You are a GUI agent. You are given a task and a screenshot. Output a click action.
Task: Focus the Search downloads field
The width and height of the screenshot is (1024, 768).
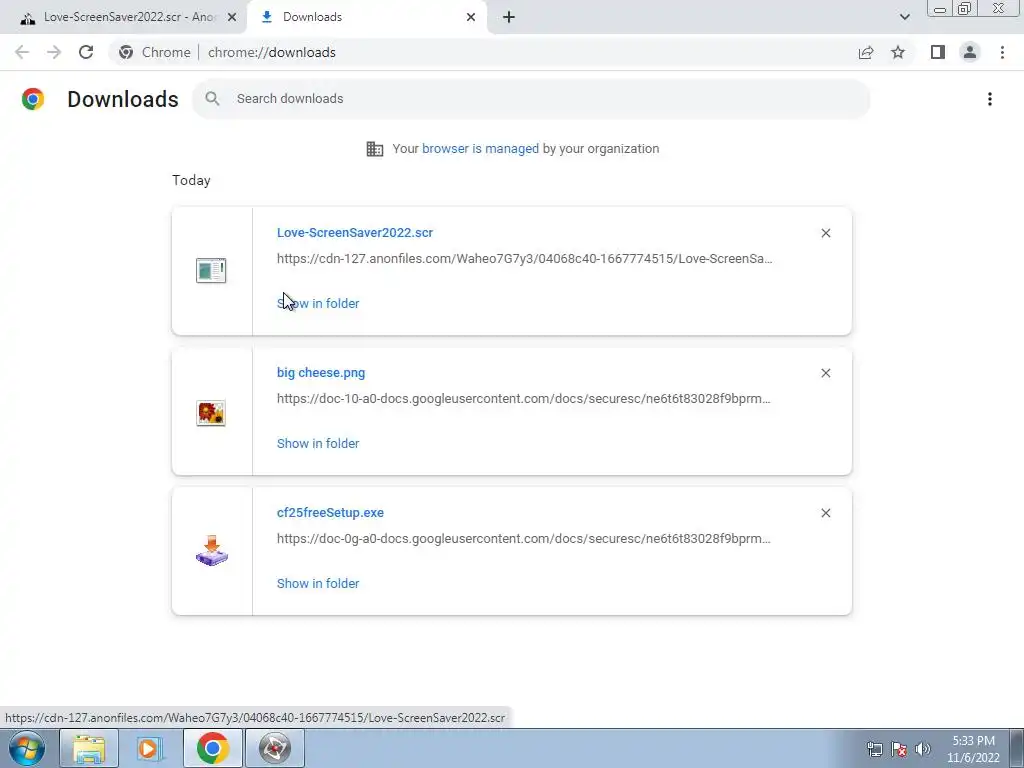[x=531, y=99]
